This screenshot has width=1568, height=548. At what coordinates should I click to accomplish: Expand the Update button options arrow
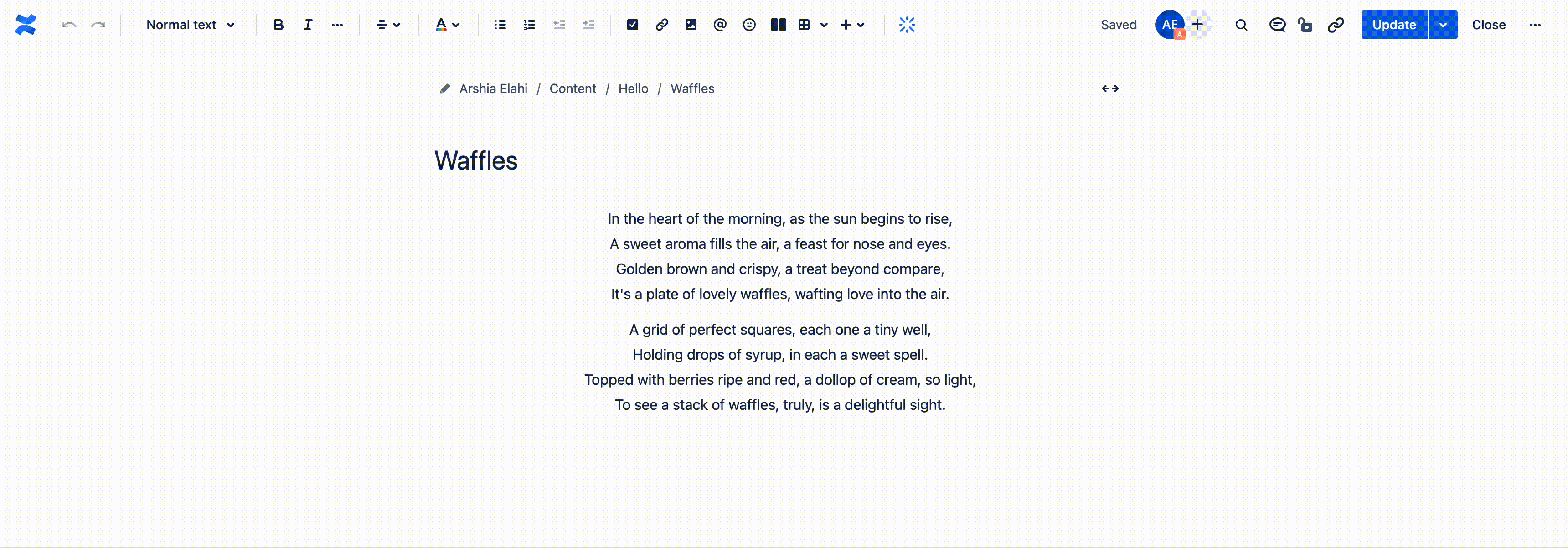(x=1443, y=25)
